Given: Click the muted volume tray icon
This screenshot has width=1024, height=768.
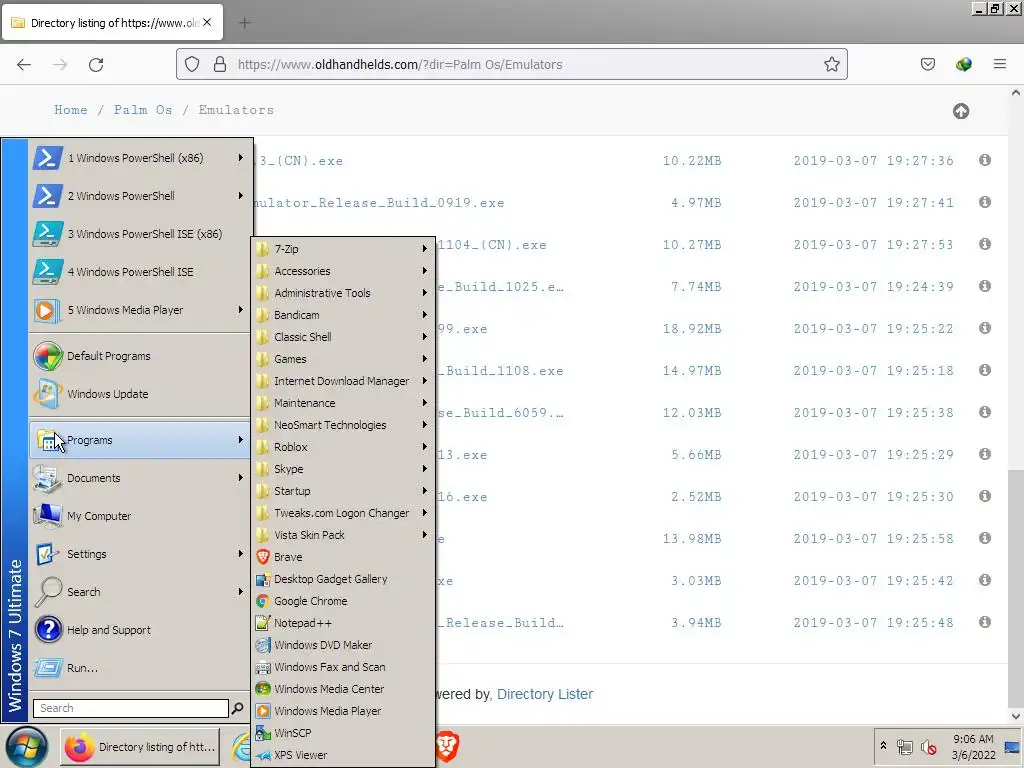Looking at the screenshot, I should click(x=928, y=746).
